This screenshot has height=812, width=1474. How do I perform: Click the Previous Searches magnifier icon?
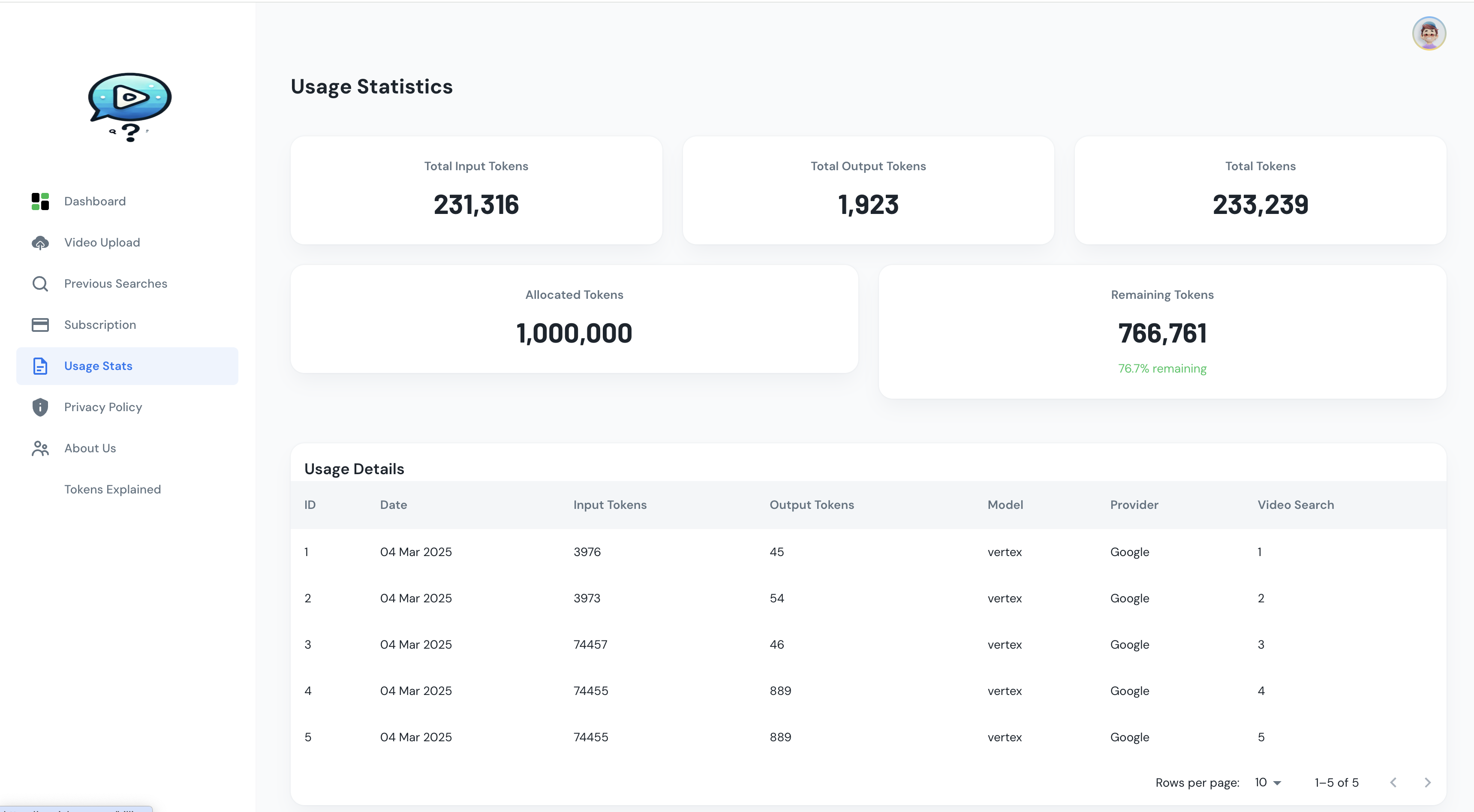pos(40,284)
